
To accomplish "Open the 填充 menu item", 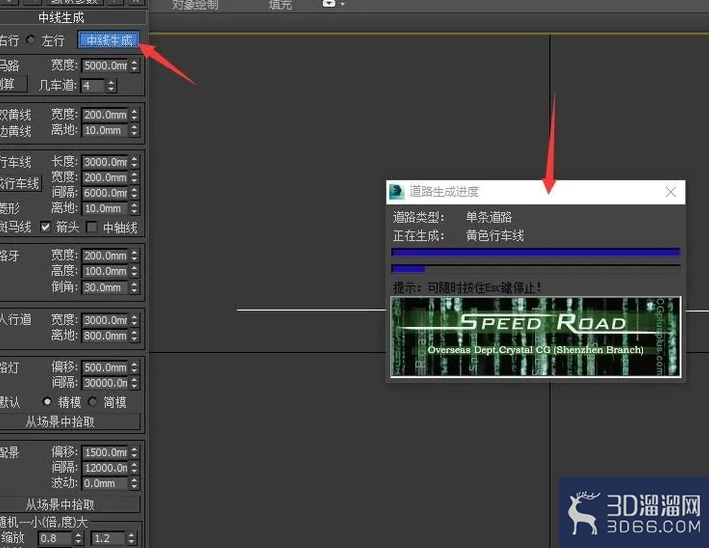I will (x=280, y=5).
